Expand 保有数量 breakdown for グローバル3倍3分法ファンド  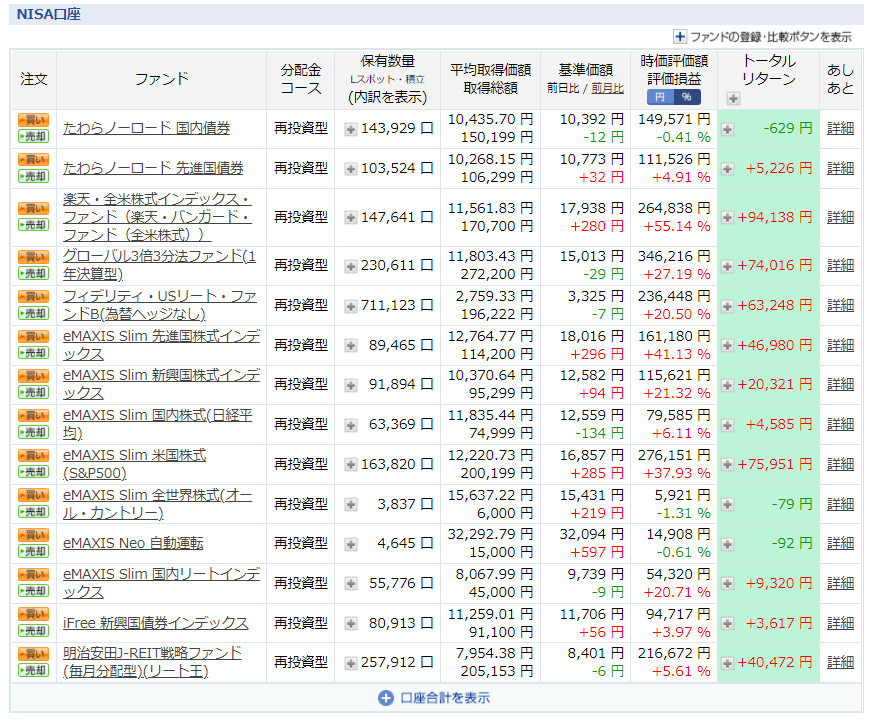tap(351, 266)
